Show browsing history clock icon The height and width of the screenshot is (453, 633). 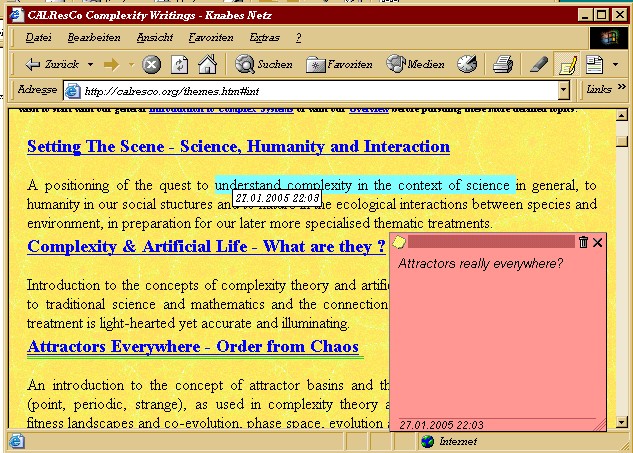point(467,64)
